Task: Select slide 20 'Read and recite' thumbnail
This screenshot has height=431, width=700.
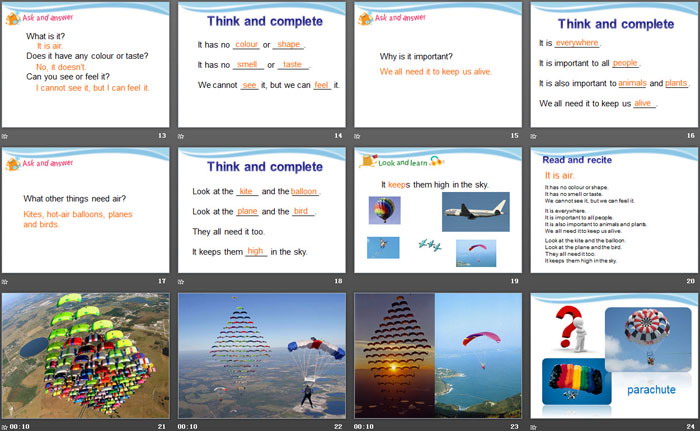Action: click(x=614, y=210)
